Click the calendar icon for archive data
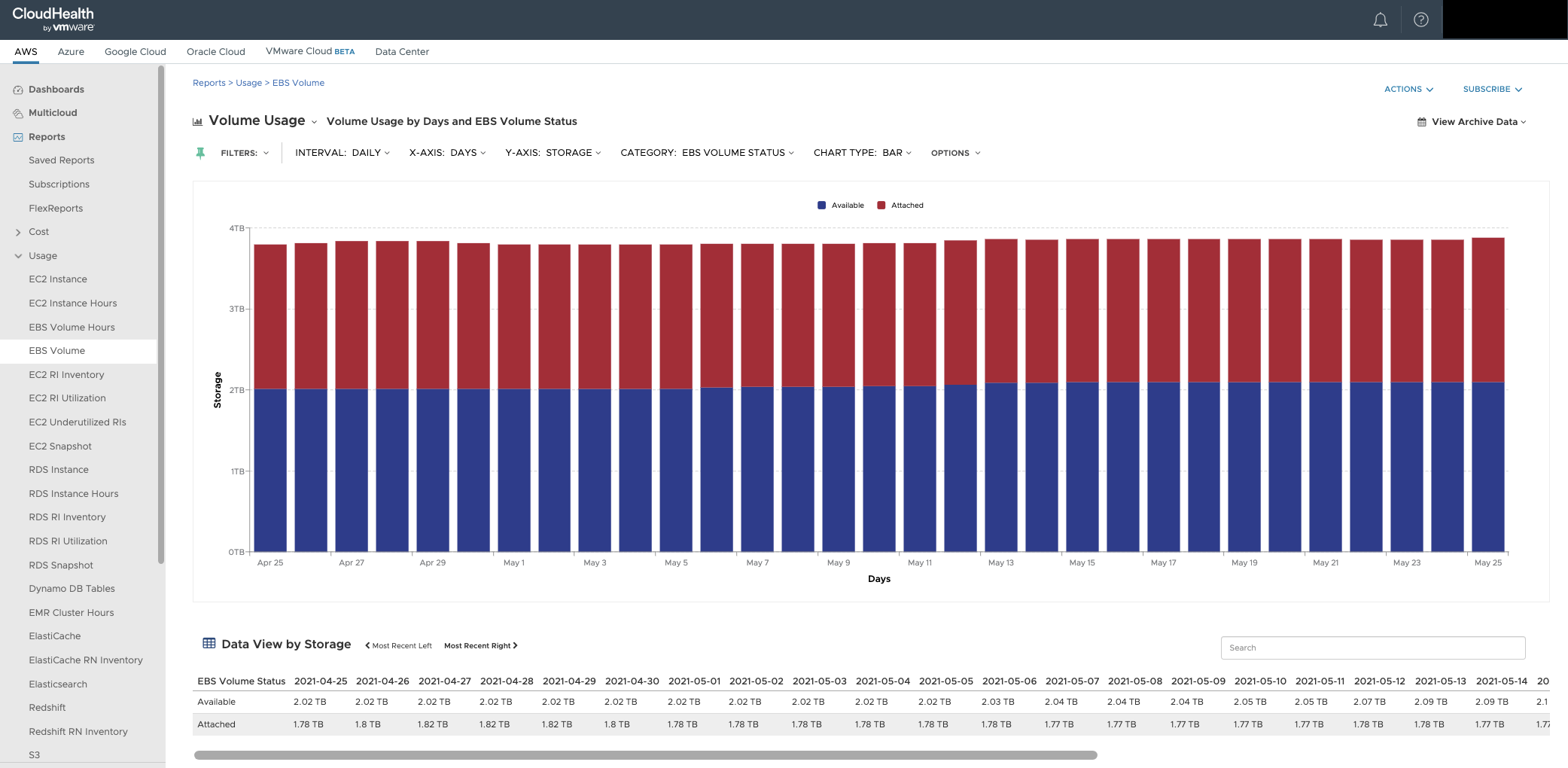1568x768 pixels. (1421, 122)
